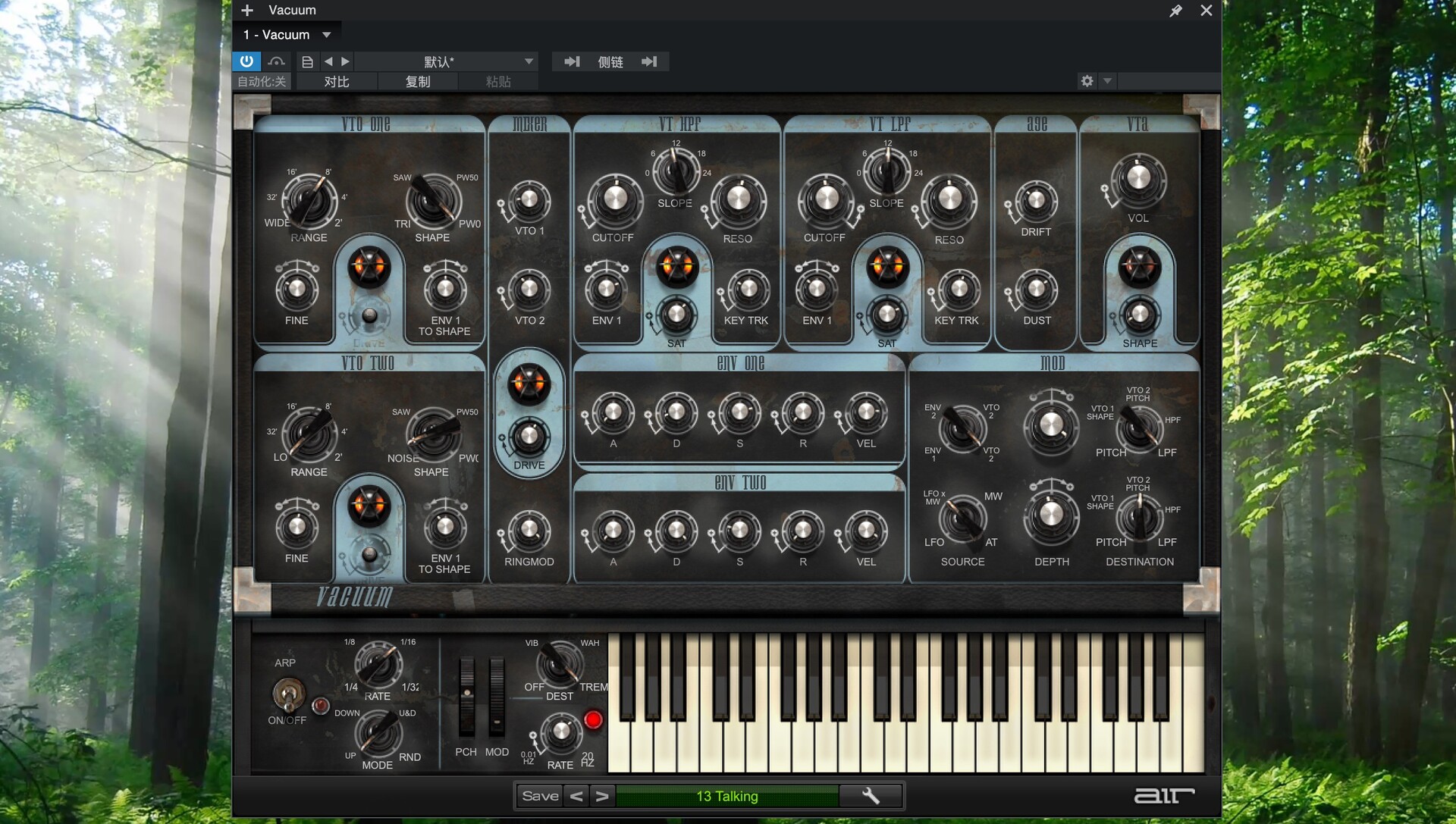The image size is (1456, 824).
Task: Pin the plugin window with pin icon
Action: (x=1175, y=11)
